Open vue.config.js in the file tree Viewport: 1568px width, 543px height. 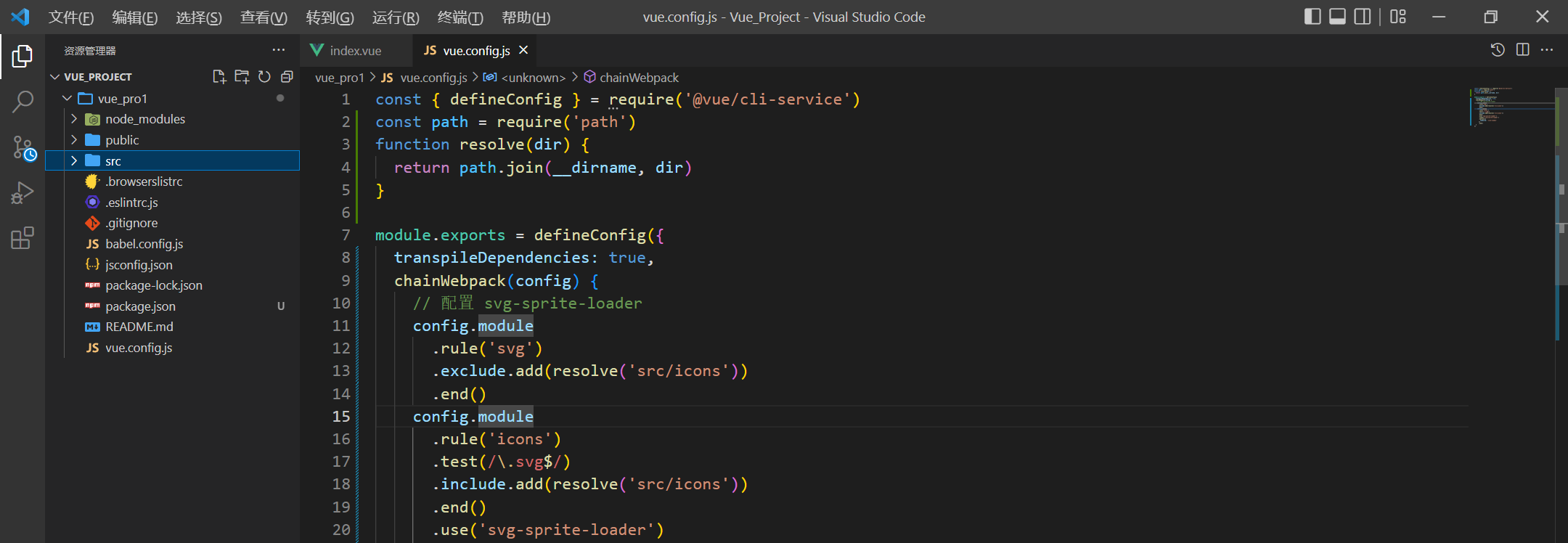point(139,348)
